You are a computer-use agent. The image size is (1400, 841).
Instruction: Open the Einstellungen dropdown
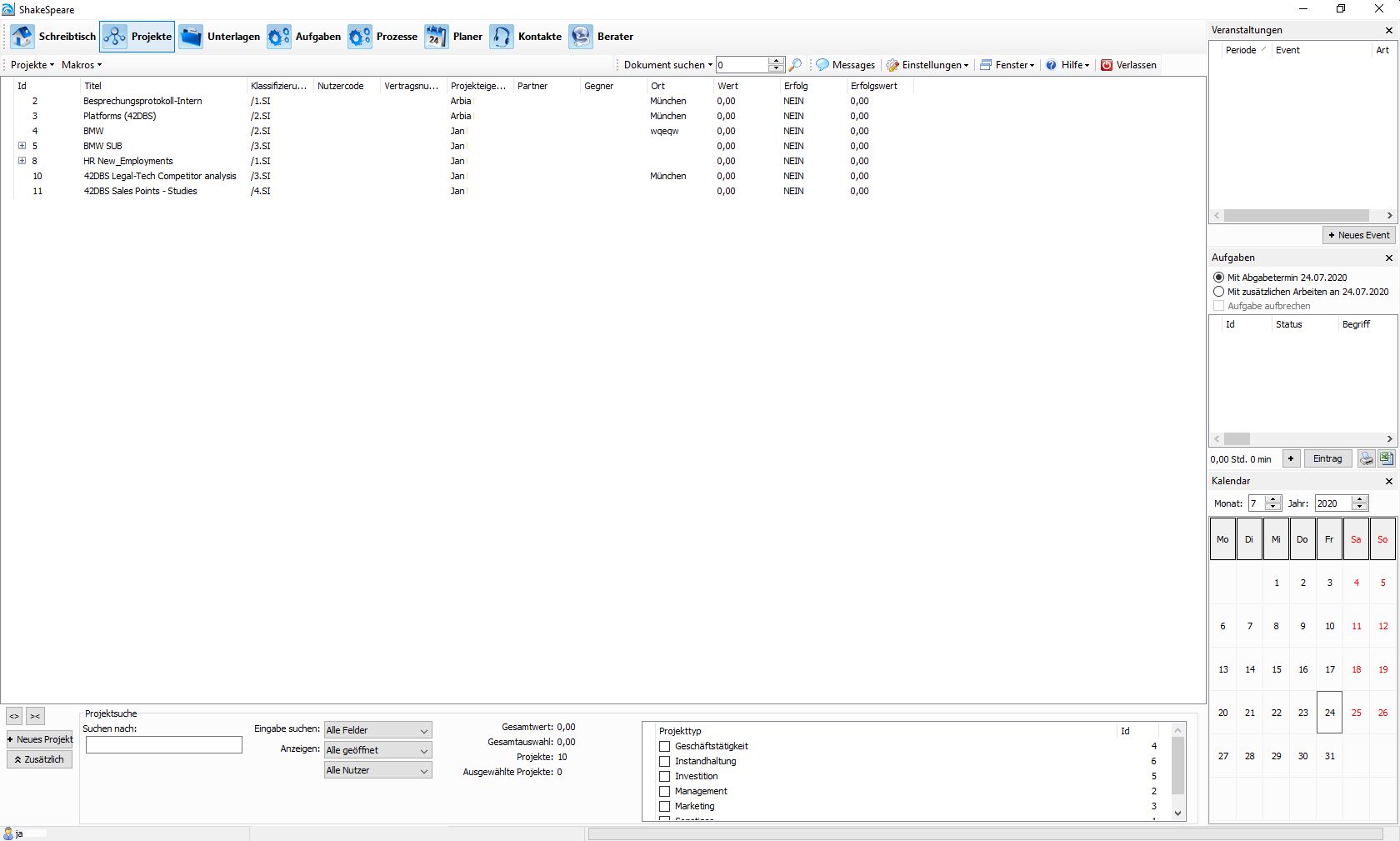[x=927, y=65]
